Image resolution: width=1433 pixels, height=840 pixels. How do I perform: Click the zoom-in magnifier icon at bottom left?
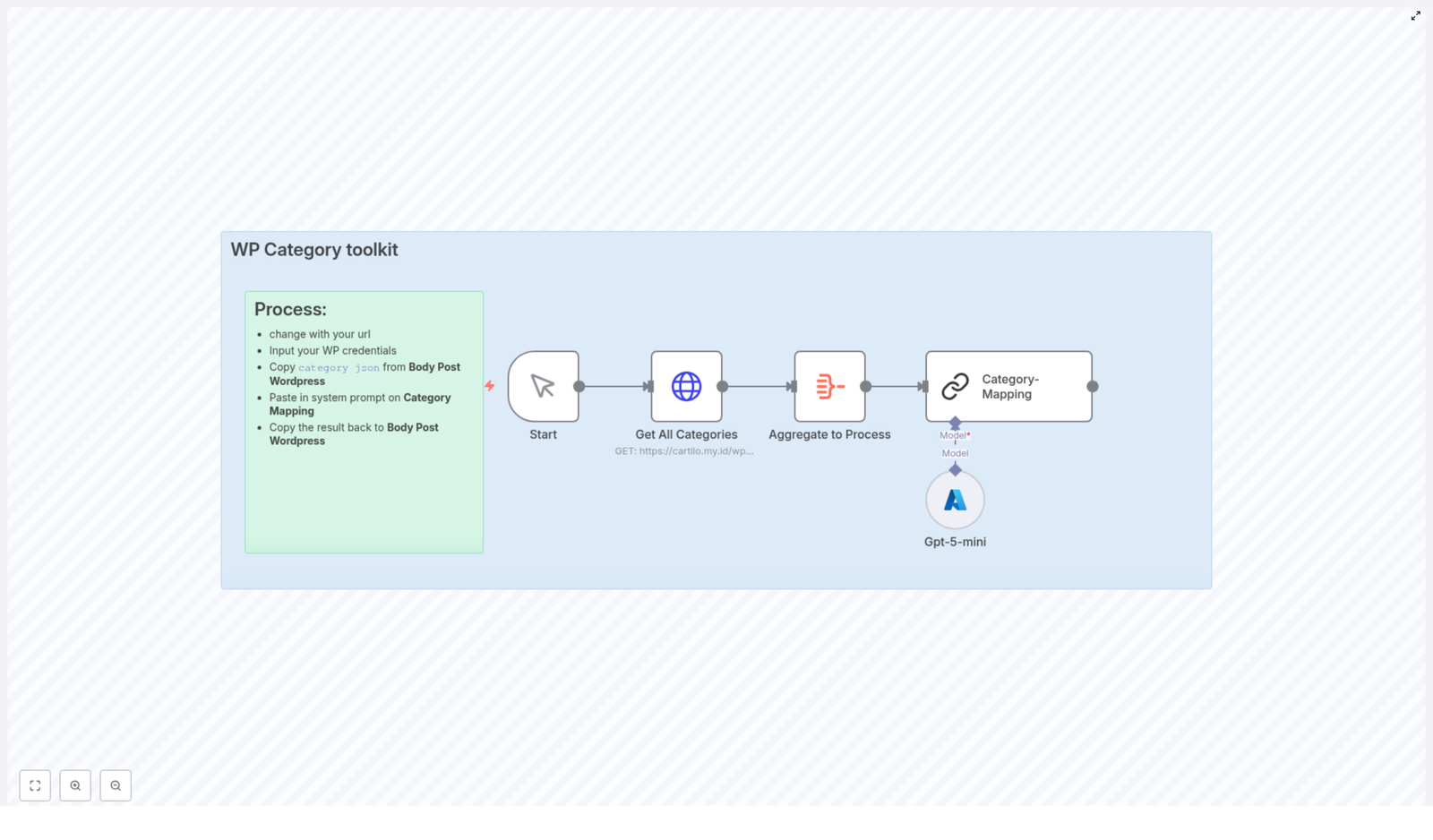coord(75,785)
